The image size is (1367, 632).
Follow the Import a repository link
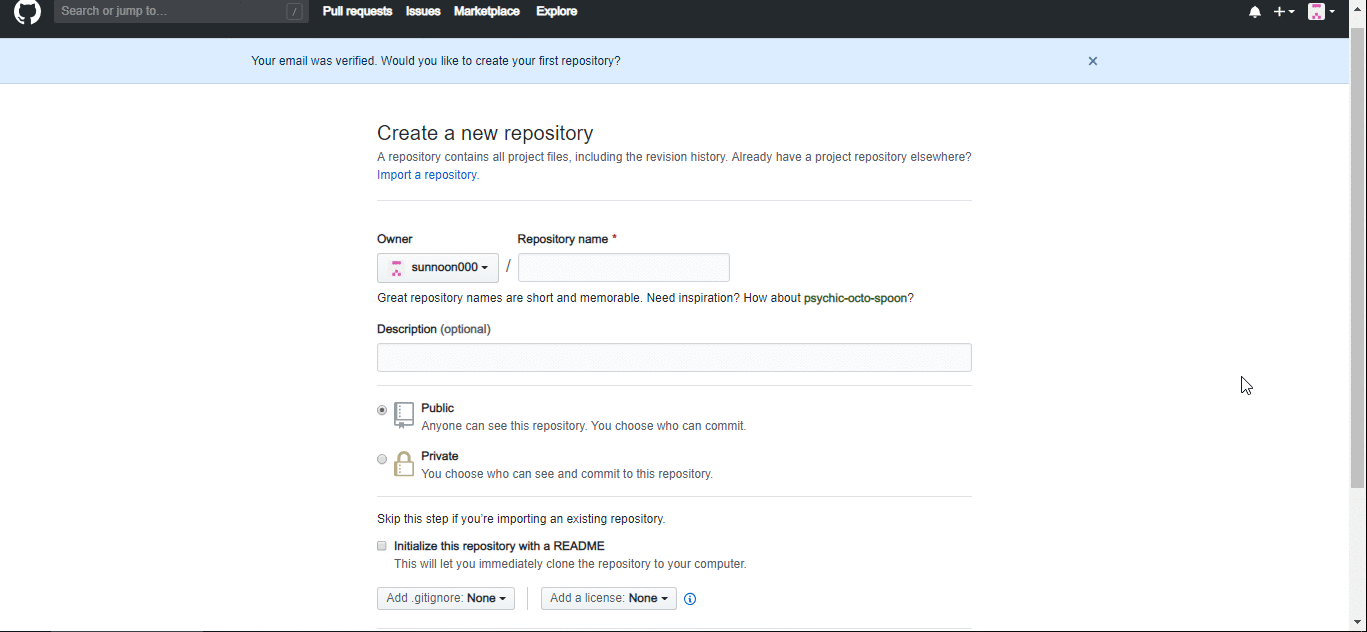click(427, 175)
